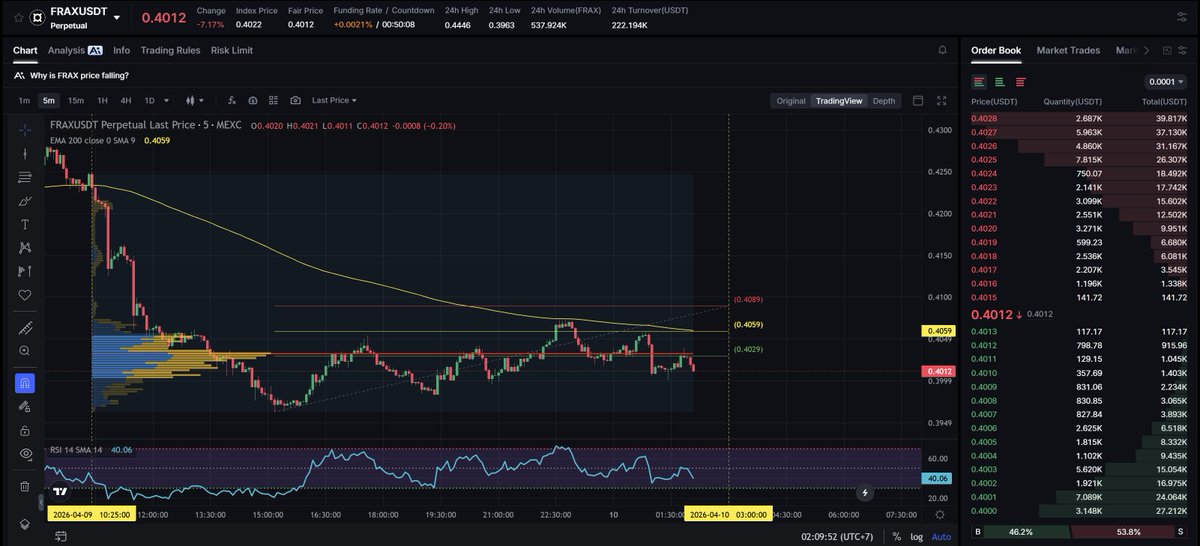1200x546 pixels.
Task: Take a chart snapshot with camera icon
Action: click(x=295, y=100)
